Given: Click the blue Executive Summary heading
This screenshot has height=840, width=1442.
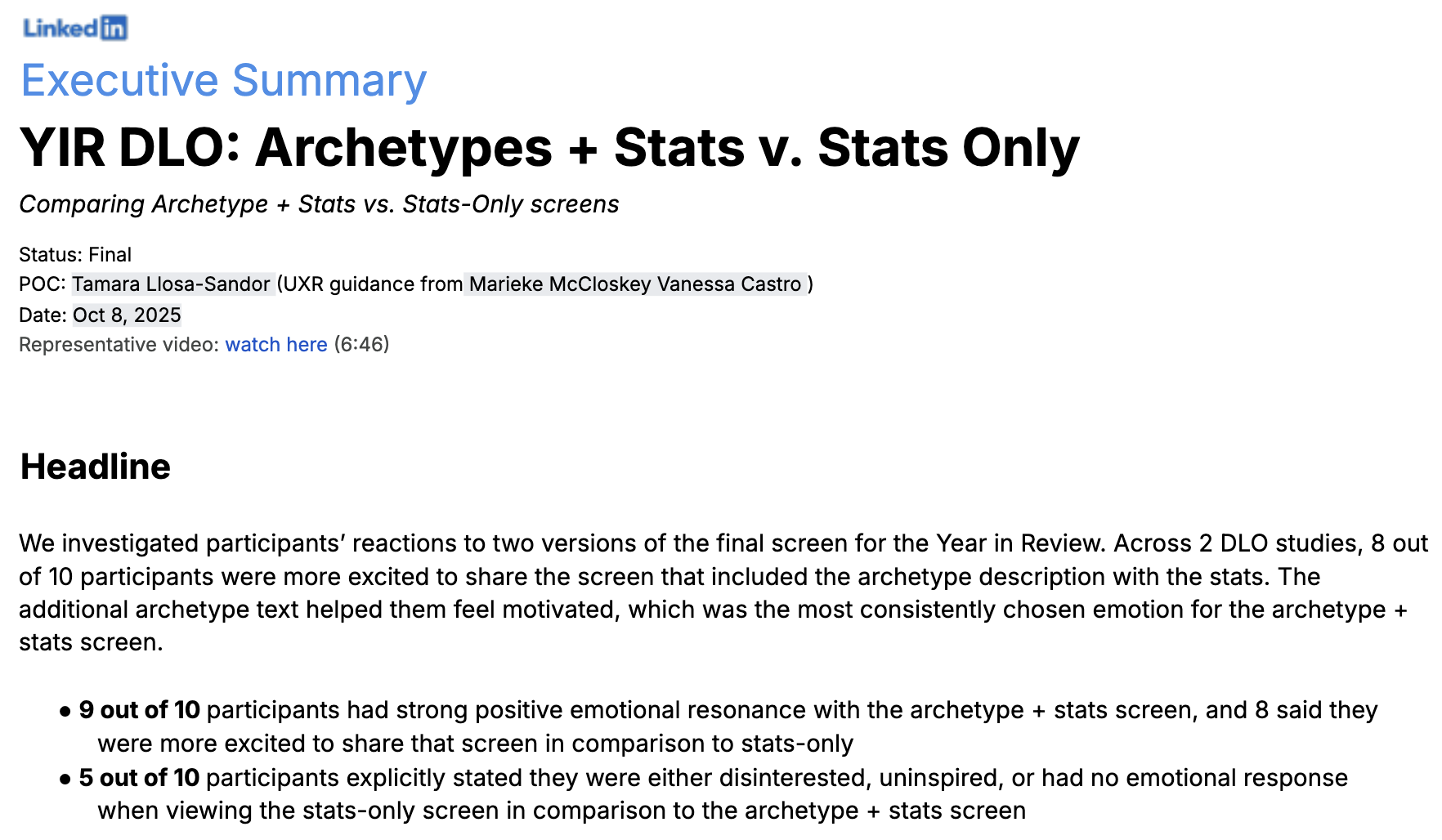Looking at the screenshot, I should tap(224, 81).
